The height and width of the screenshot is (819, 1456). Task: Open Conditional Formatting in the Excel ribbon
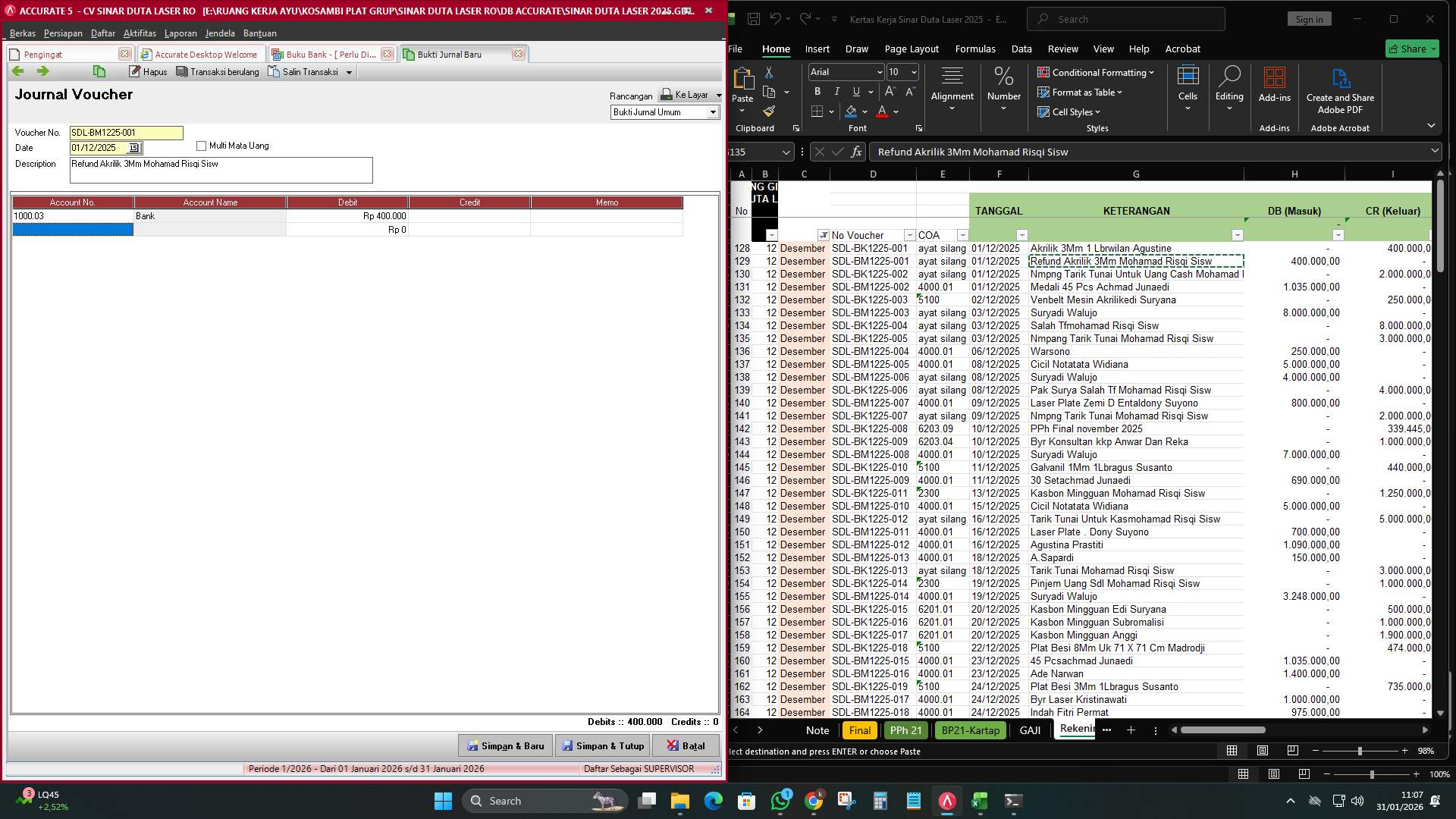coord(1095,73)
